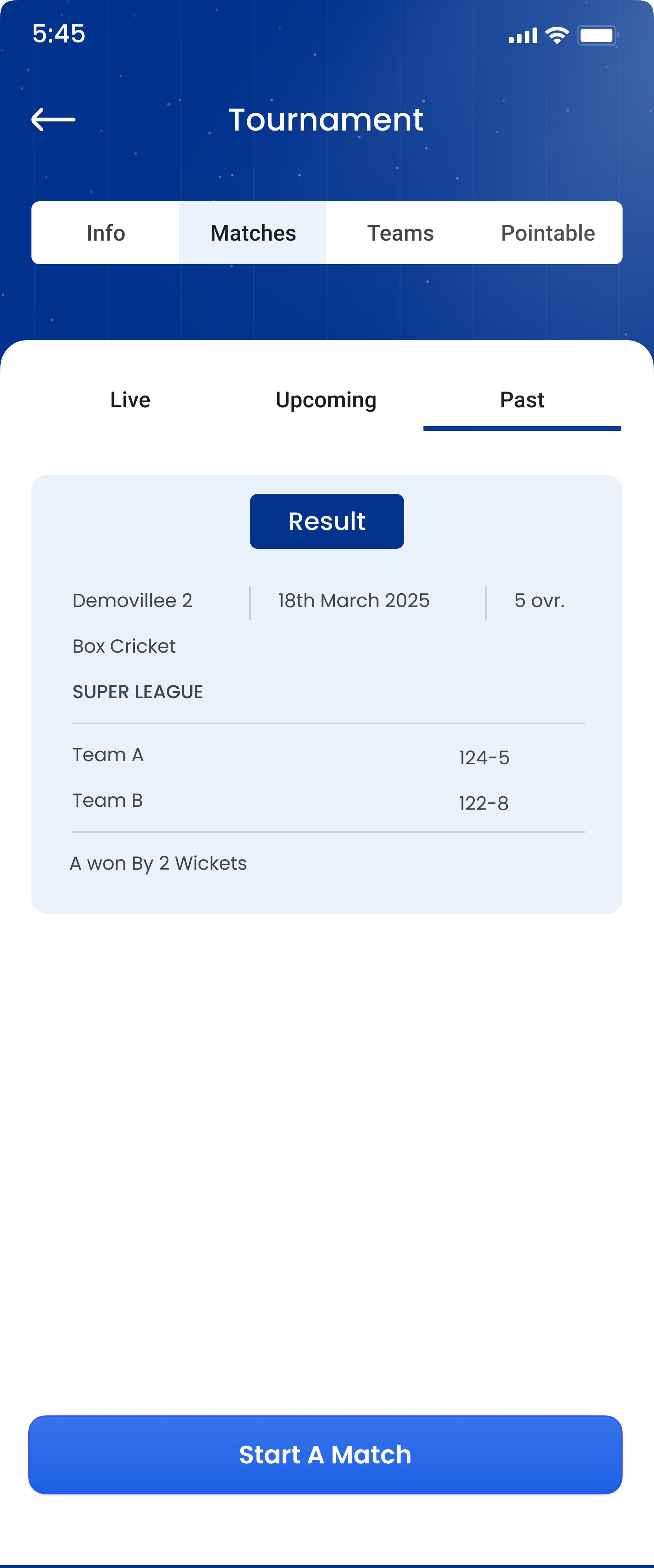Open the Info tab
654x1568 pixels.
[x=106, y=233]
